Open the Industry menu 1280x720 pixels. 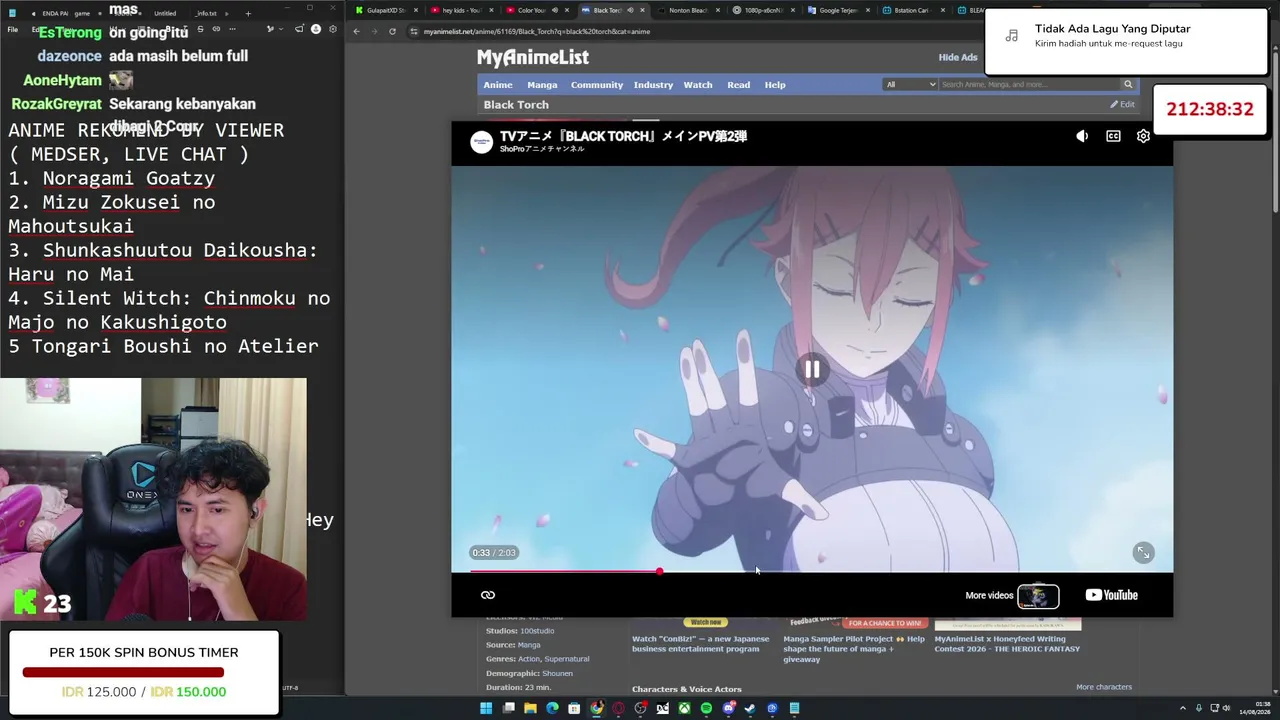pyautogui.click(x=653, y=85)
